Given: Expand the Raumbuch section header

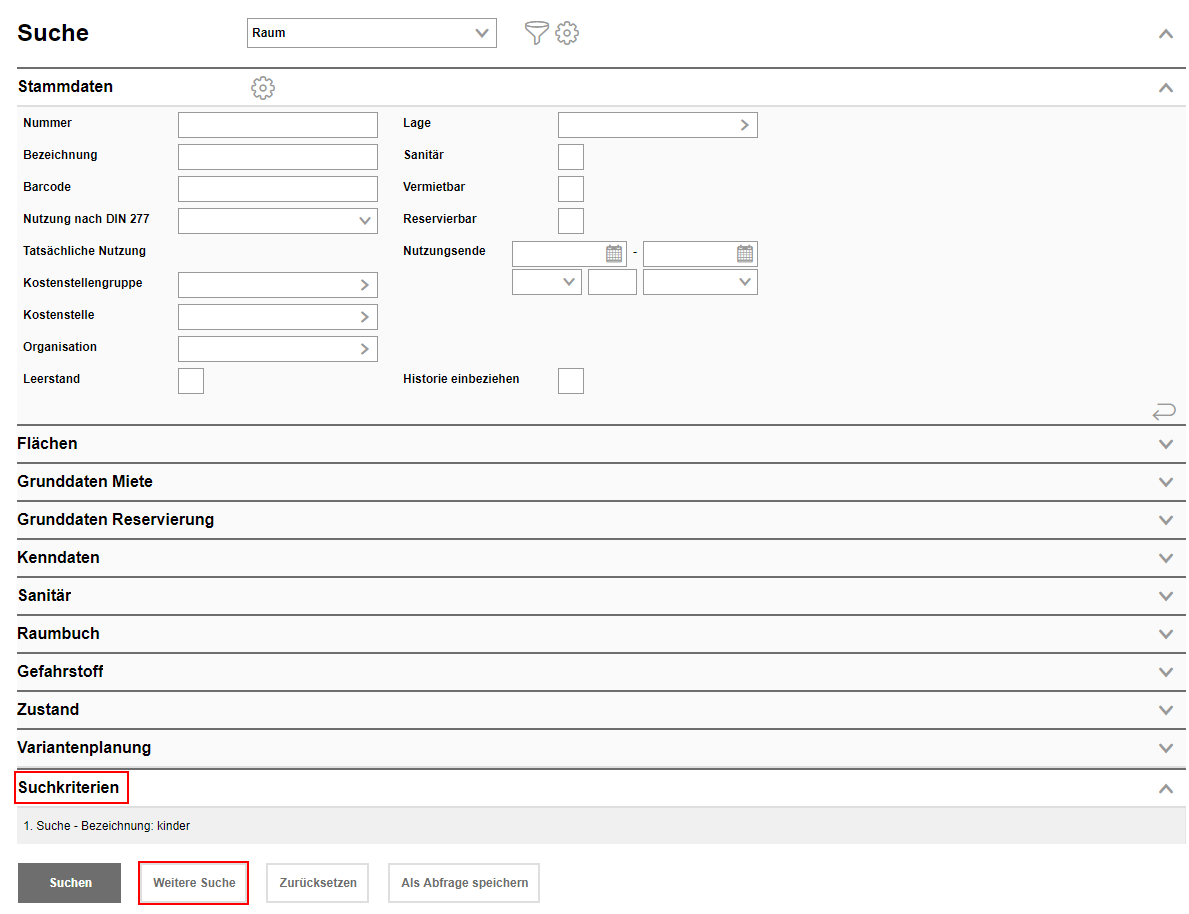Looking at the screenshot, I should pos(1165,634).
